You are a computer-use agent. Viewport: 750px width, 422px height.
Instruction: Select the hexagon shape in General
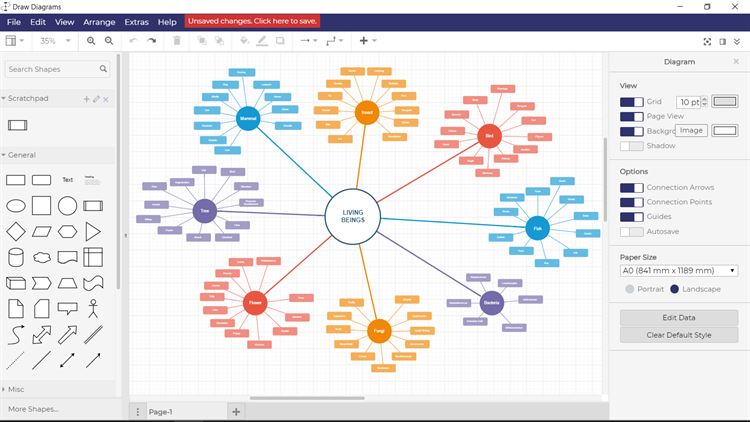[67, 232]
